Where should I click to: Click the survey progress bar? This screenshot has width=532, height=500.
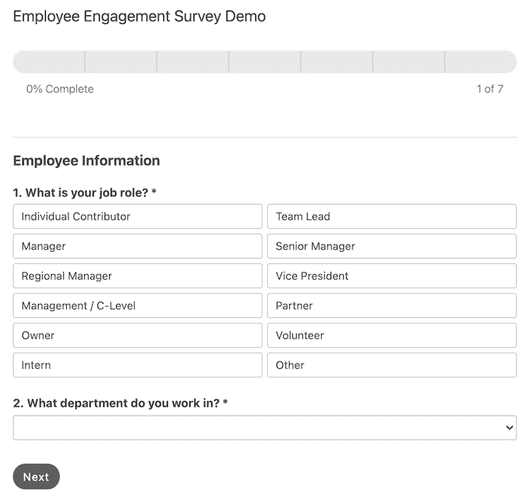click(x=265, y=62)
